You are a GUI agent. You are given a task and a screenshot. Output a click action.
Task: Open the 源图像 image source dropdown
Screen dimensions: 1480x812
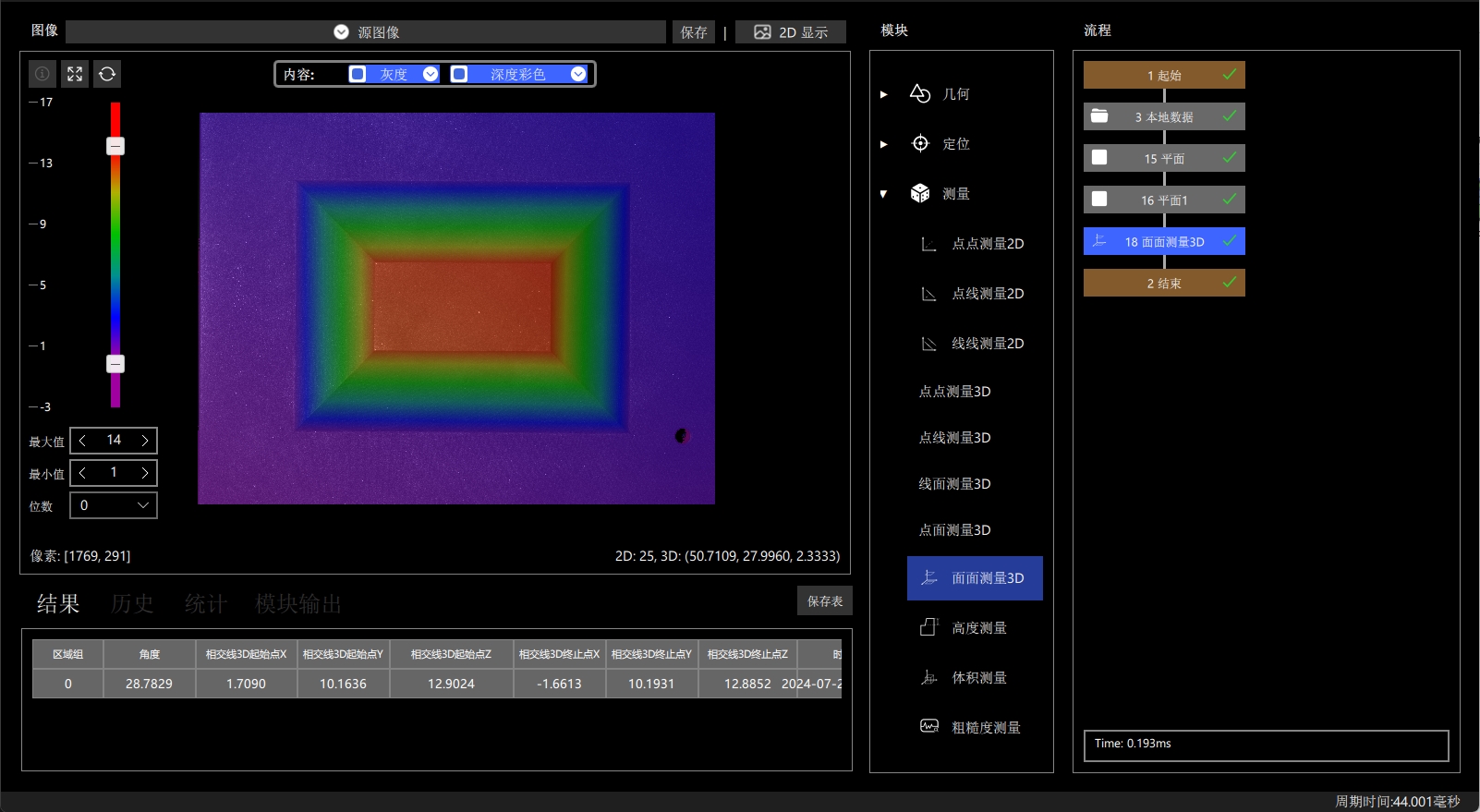pyautogui.click(x=366, y=32)
